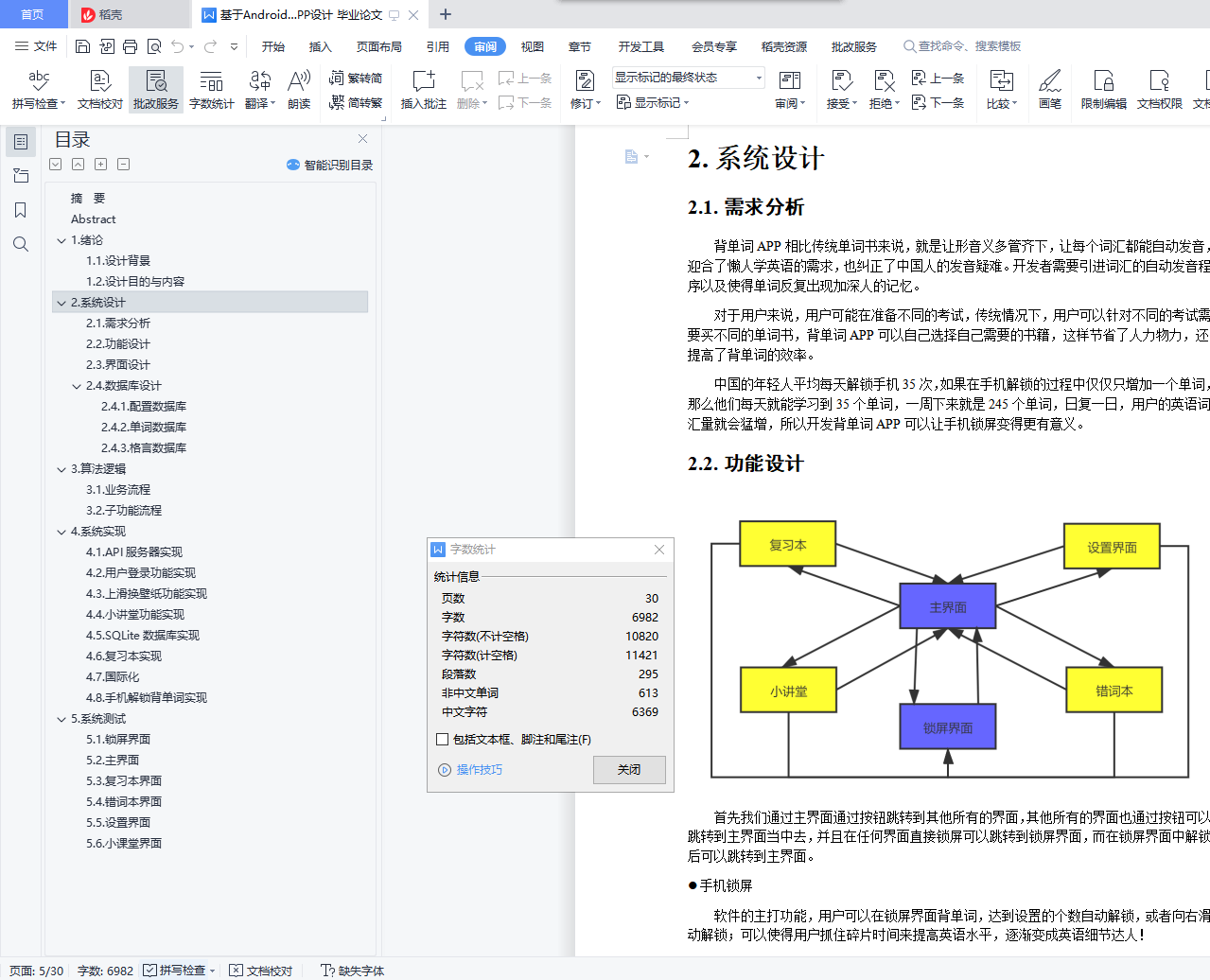Screen dimensions: 1210x980
Task: Open the search sidebar icon
Action: click(21, 244)
